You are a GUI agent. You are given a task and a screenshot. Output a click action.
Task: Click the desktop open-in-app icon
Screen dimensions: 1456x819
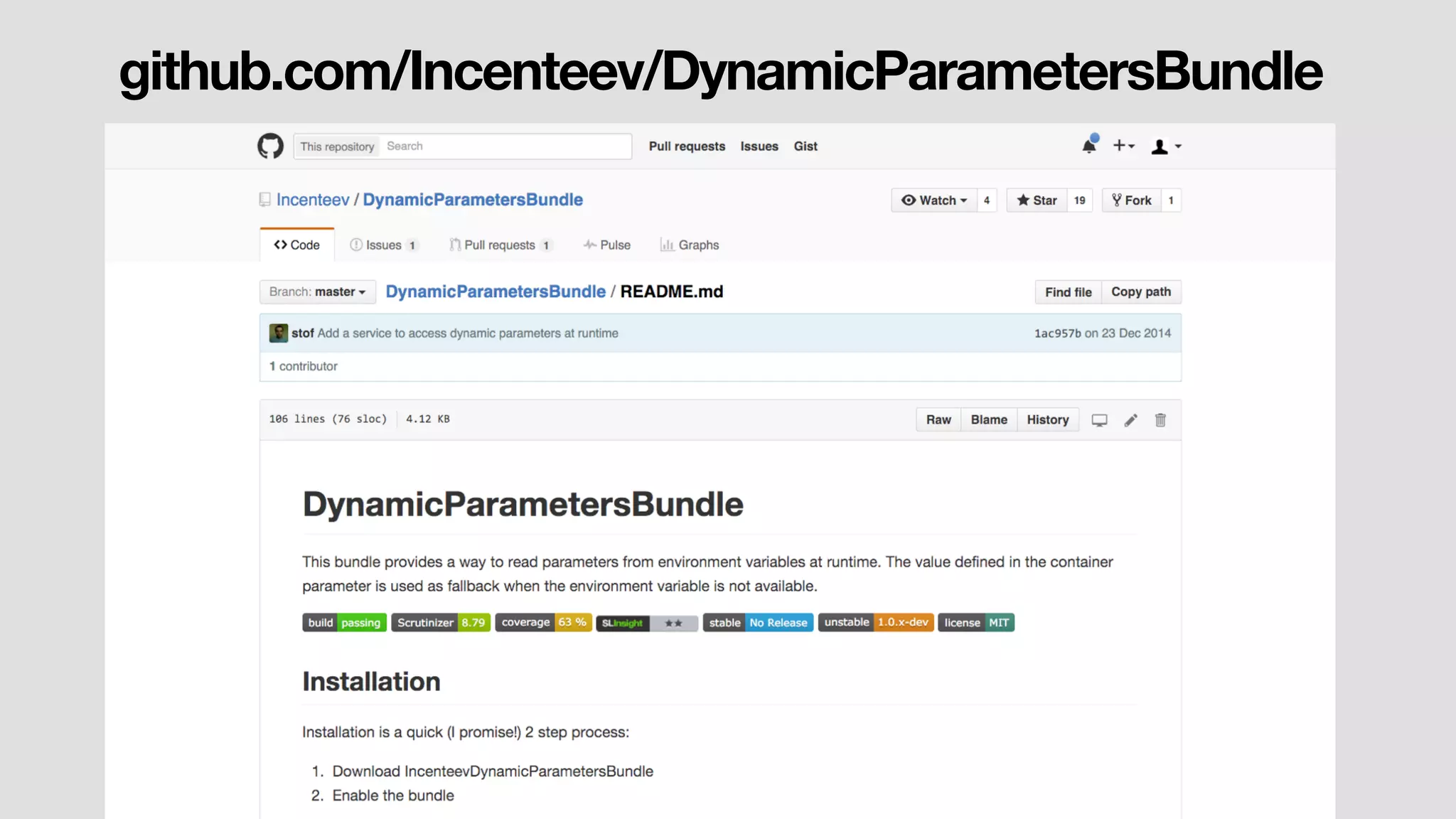(x=1099, y=420)
